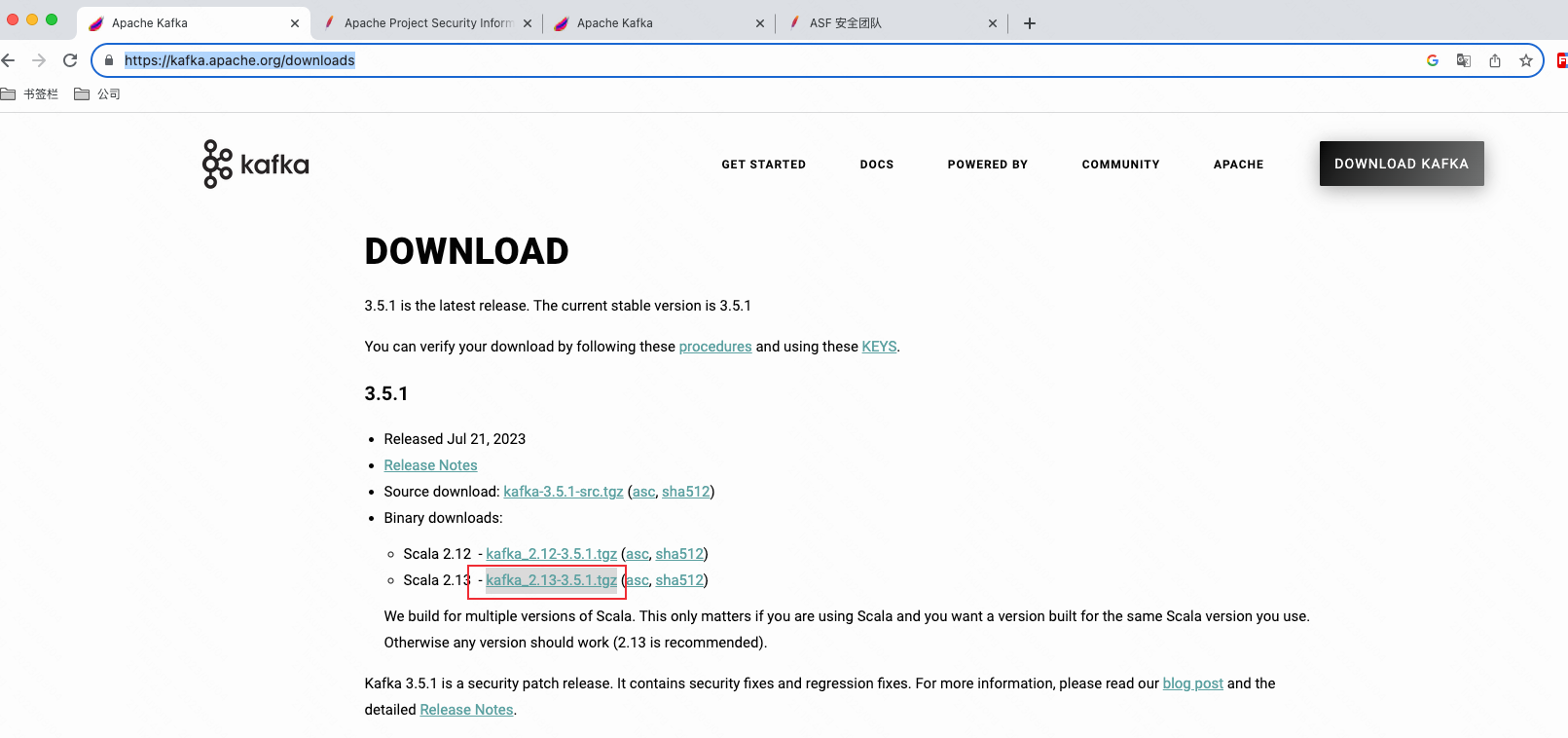This screenshot has height=738, width=1568.
Task: Reload the Kafka downloads page
Action: (x=70, y=60)
